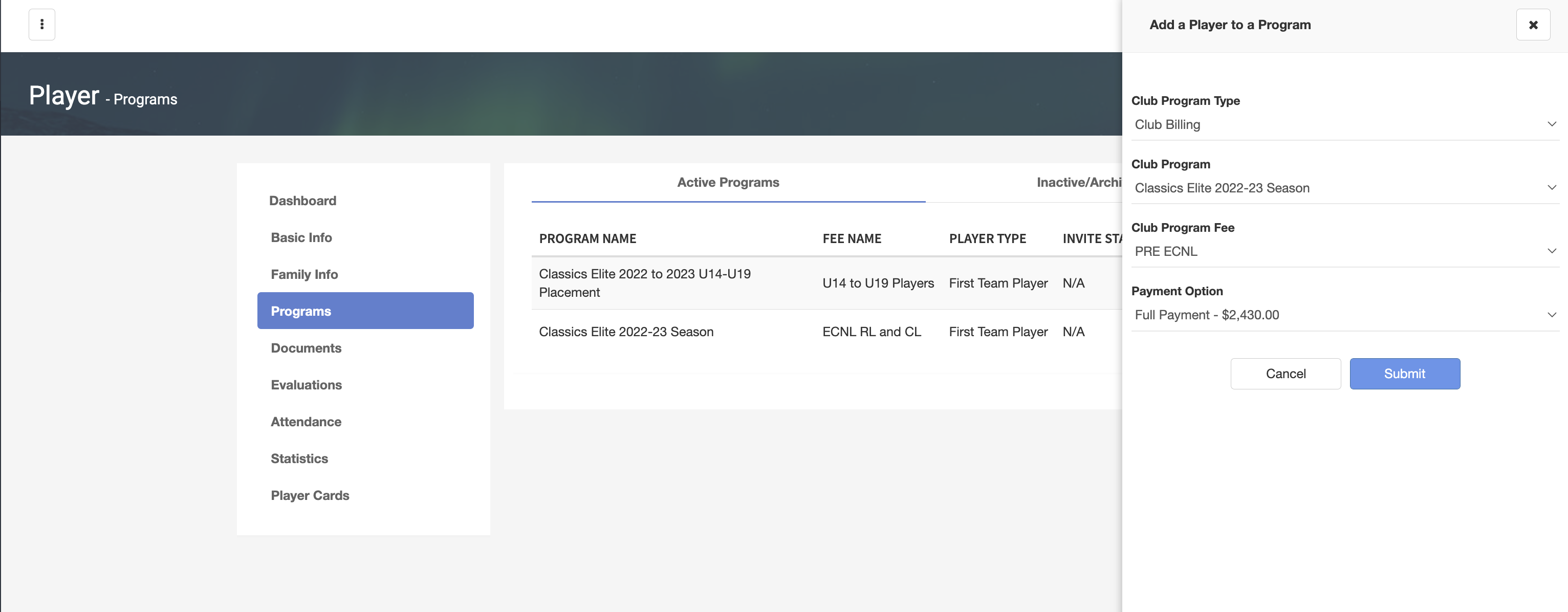Click the Player - Programs page heading

[x=103, y=96]
